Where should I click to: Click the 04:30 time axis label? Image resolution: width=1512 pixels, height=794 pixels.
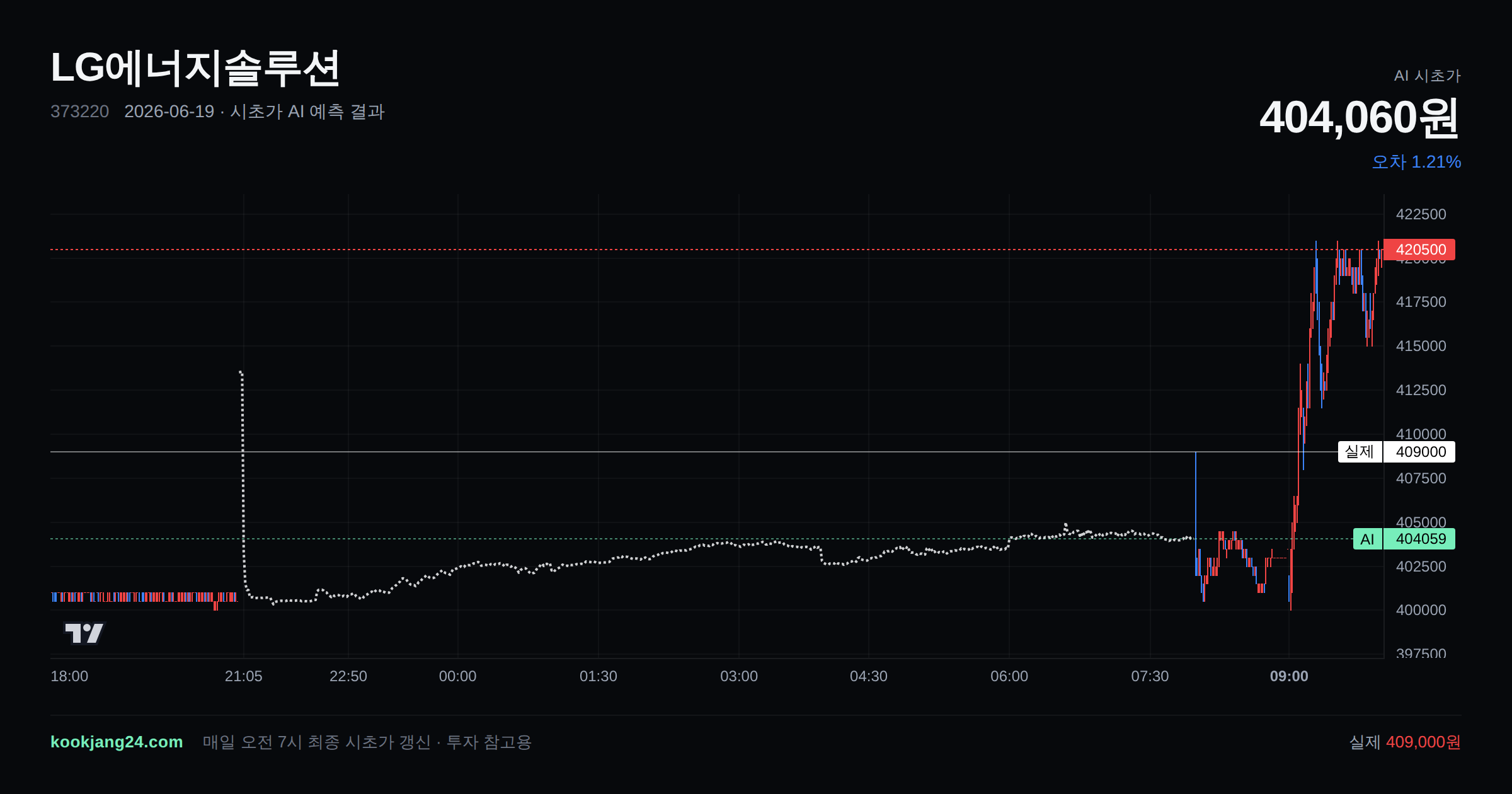pyautogui.click(x=869, y=676)
